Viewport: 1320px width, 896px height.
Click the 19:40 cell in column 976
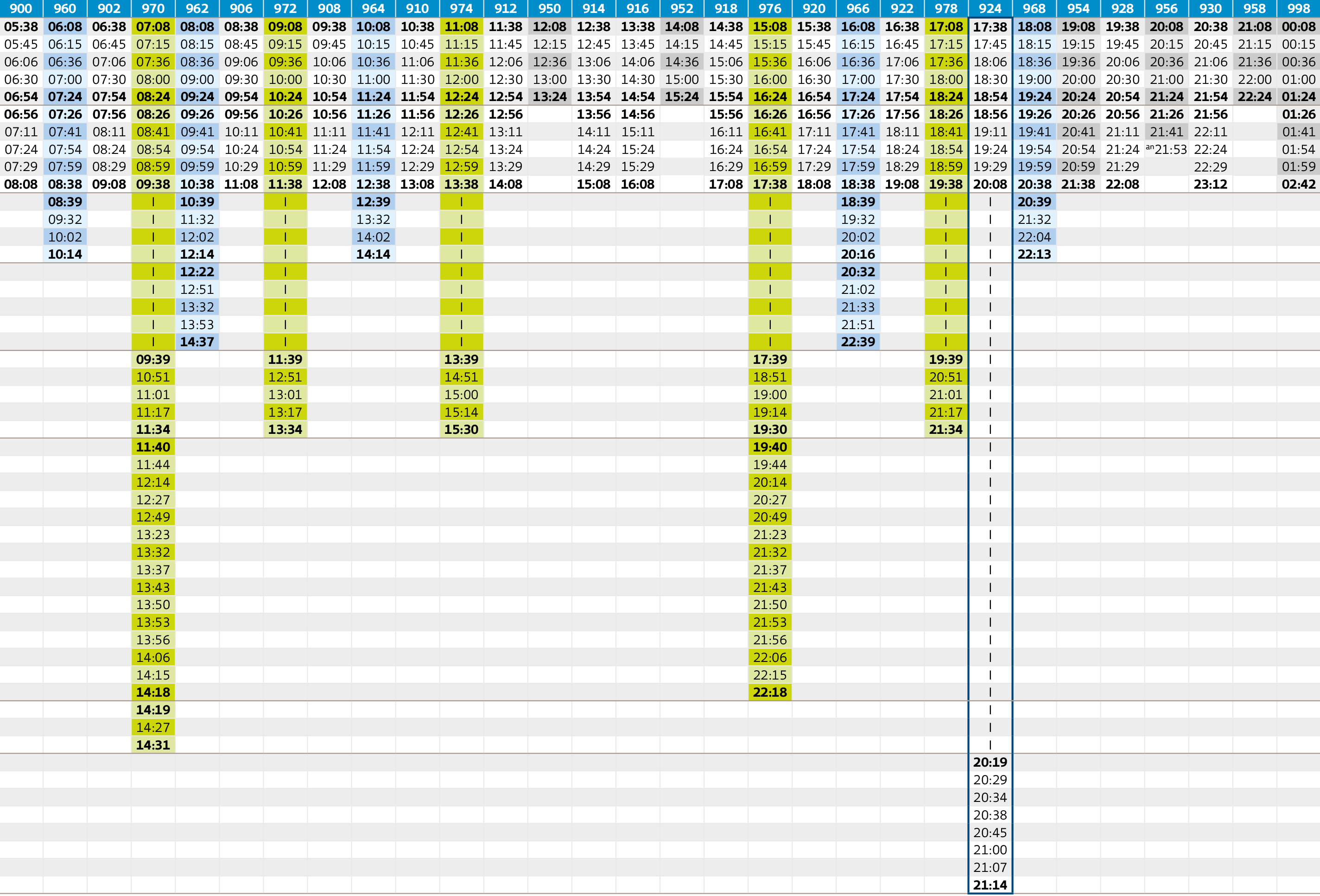click(770, 447)
